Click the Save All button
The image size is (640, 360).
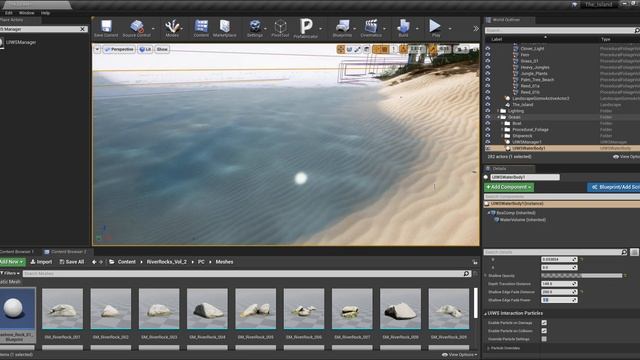tap(72, 262)
